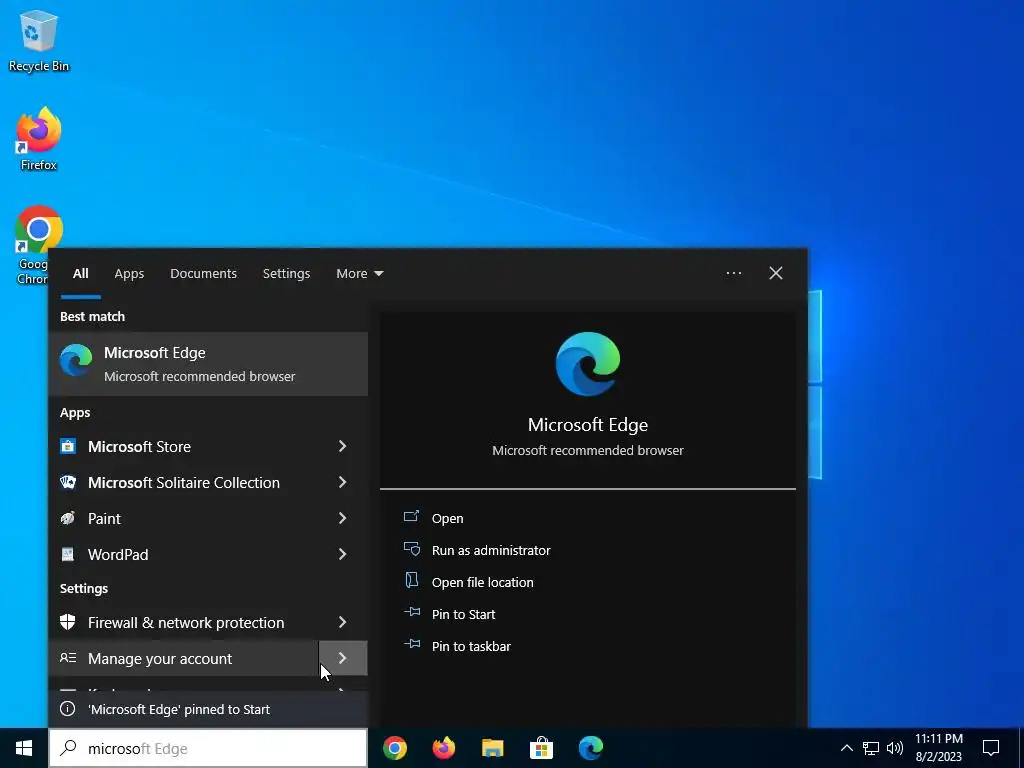
Task: Select Microsoft Edge best match result
Action: (208, 364)
